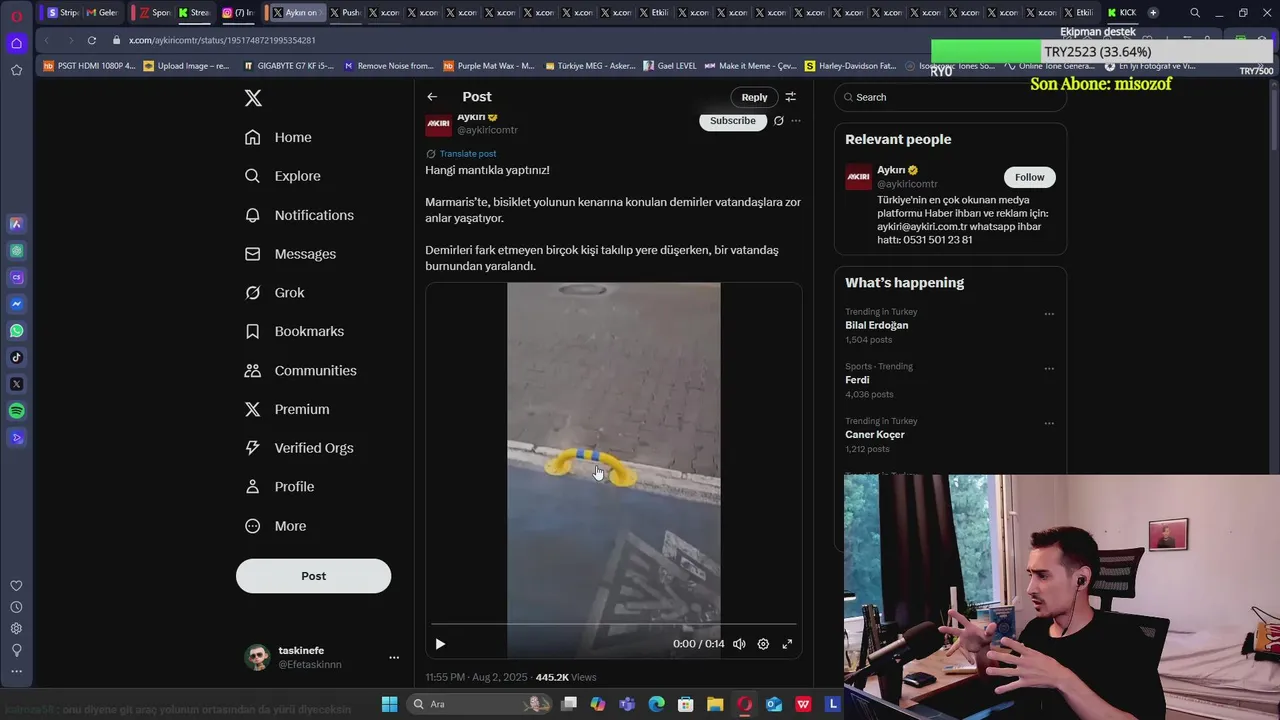The height and width of the screenshot is (720, 1280).
Task: Open Opera tab search magnifier
Action: click(1195, 13)
